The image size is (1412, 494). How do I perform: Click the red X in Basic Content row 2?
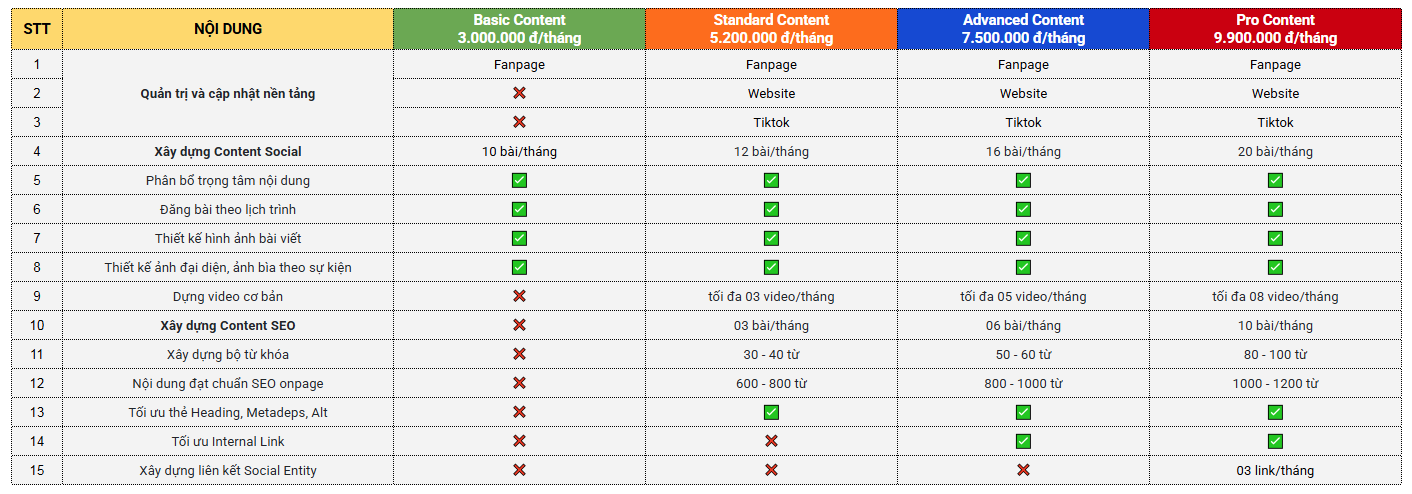(519, 93)
